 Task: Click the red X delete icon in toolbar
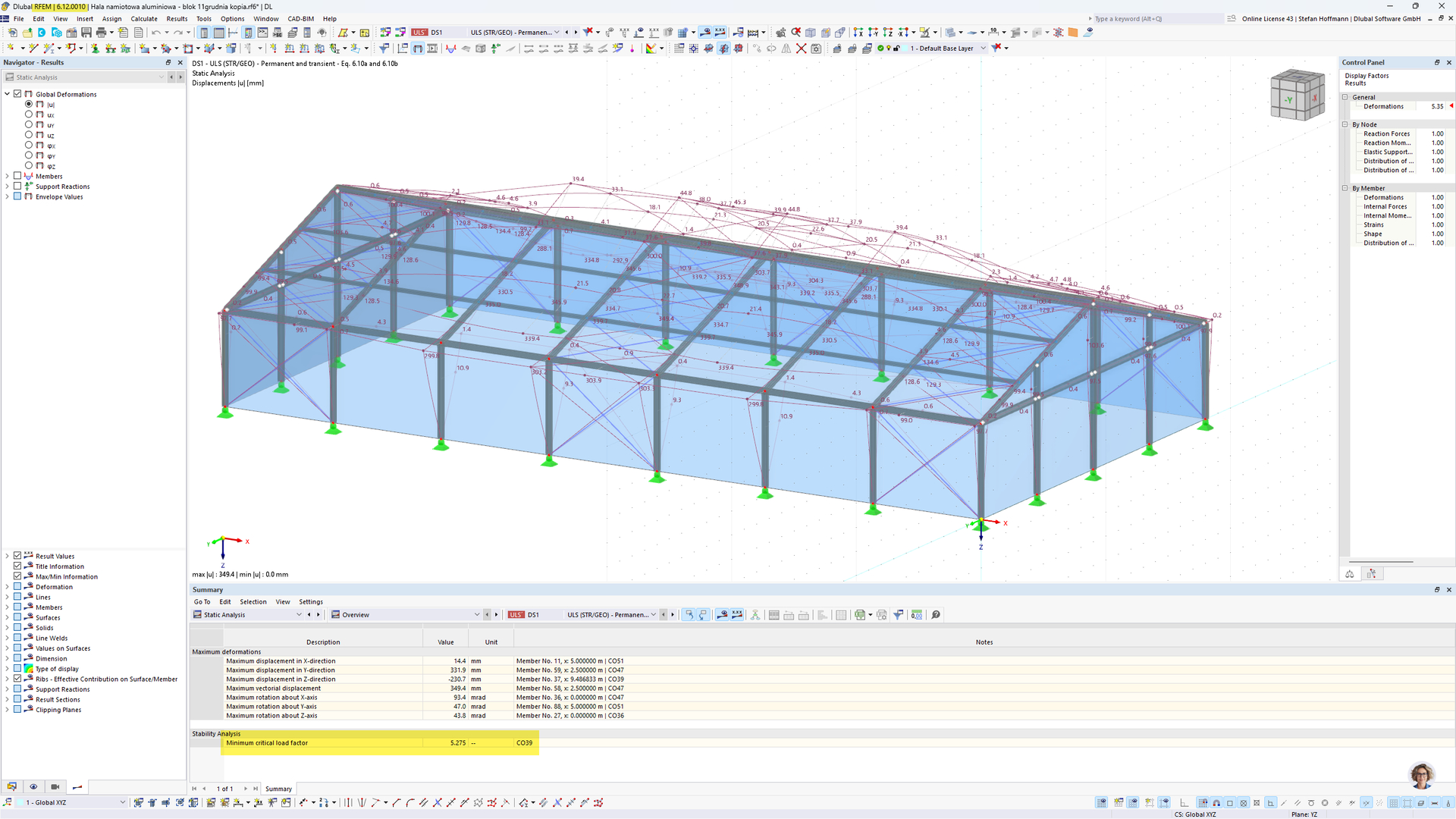pyautogui.click(x=801, y=49)
